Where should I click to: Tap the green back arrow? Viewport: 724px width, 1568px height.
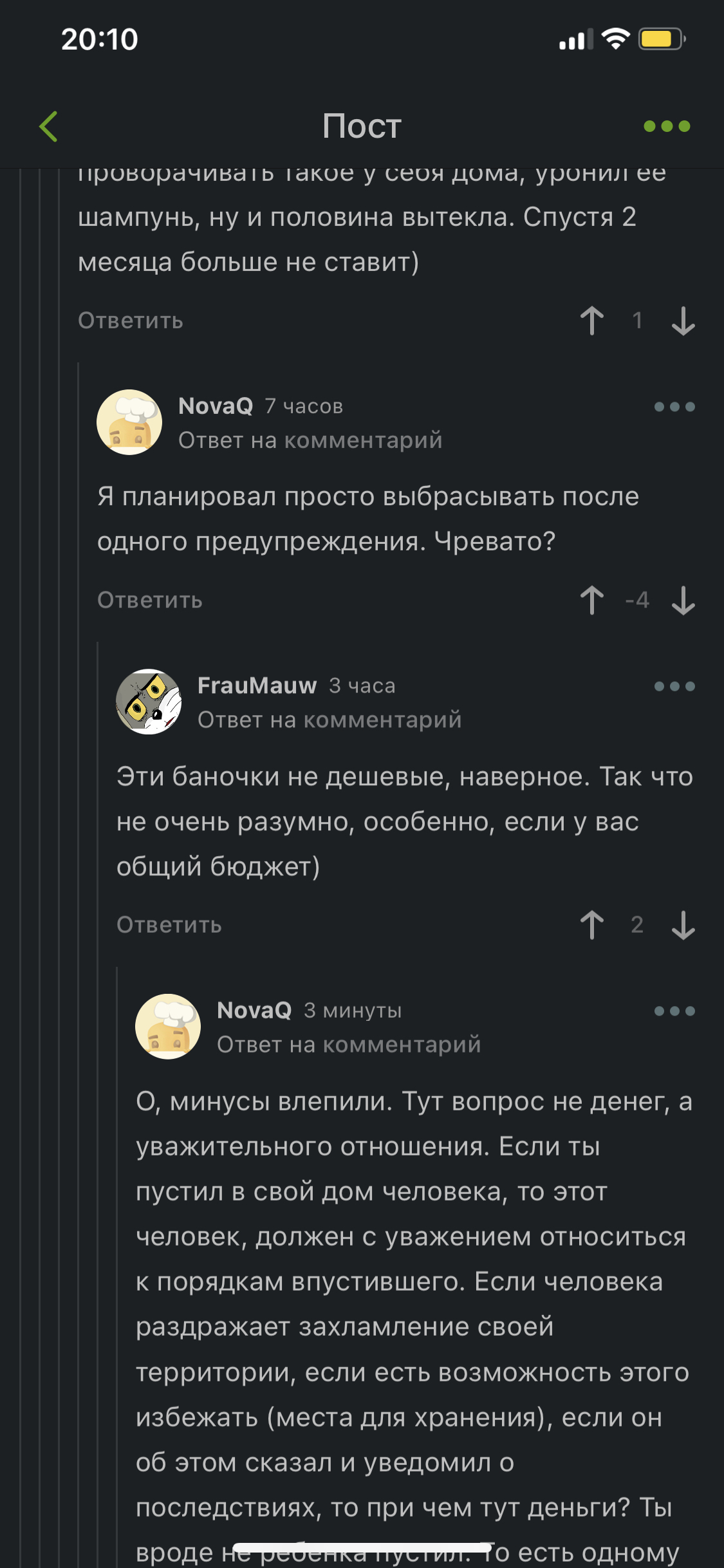[49, 126]
